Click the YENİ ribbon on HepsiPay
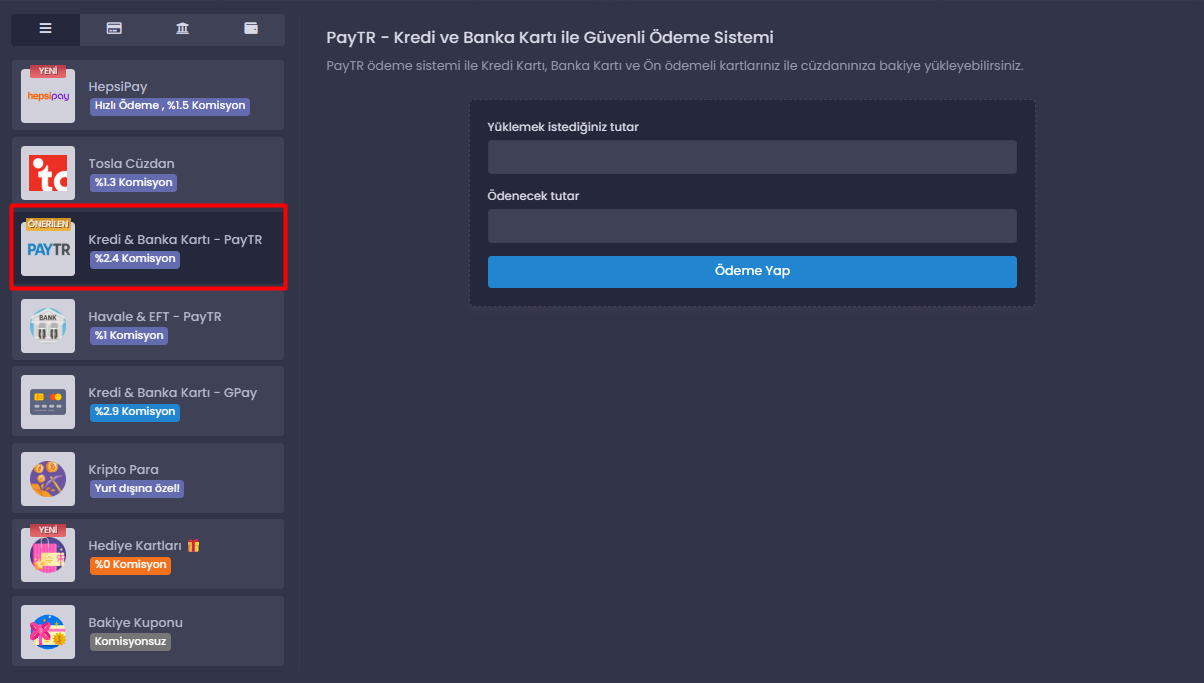 48,71
